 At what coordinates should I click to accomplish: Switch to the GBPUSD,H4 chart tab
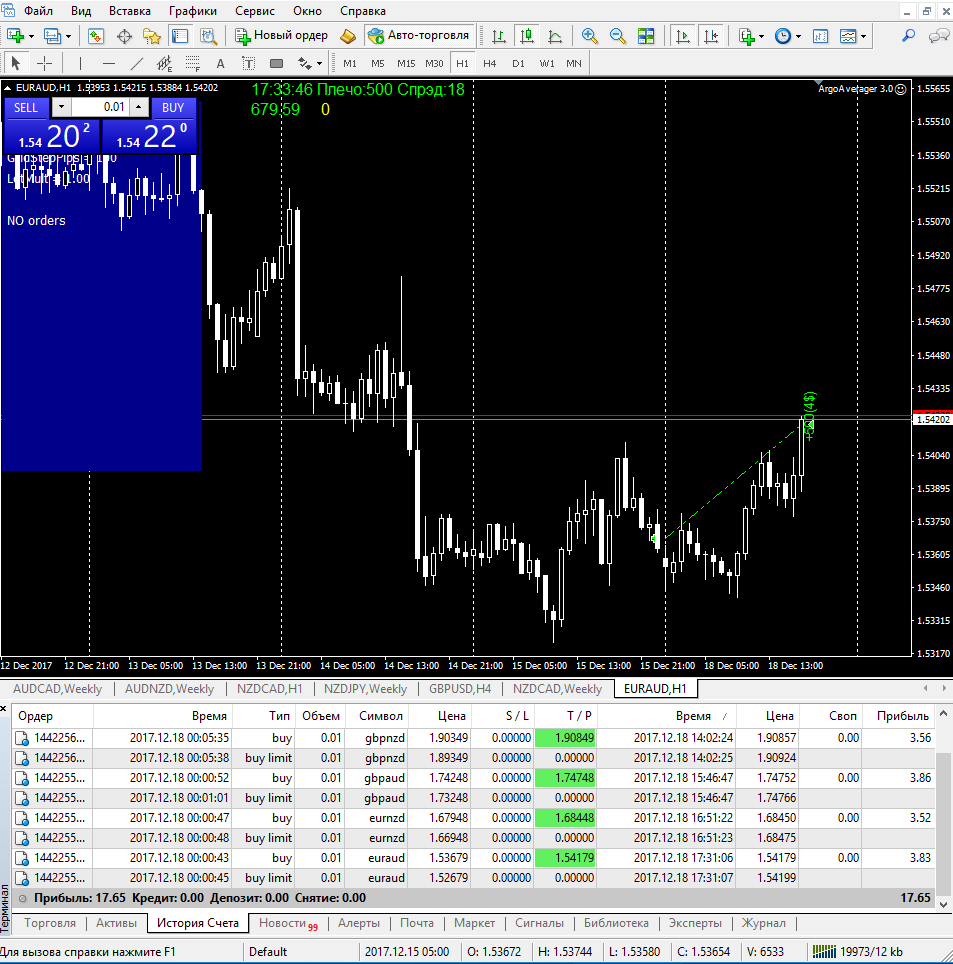(460, 689)
